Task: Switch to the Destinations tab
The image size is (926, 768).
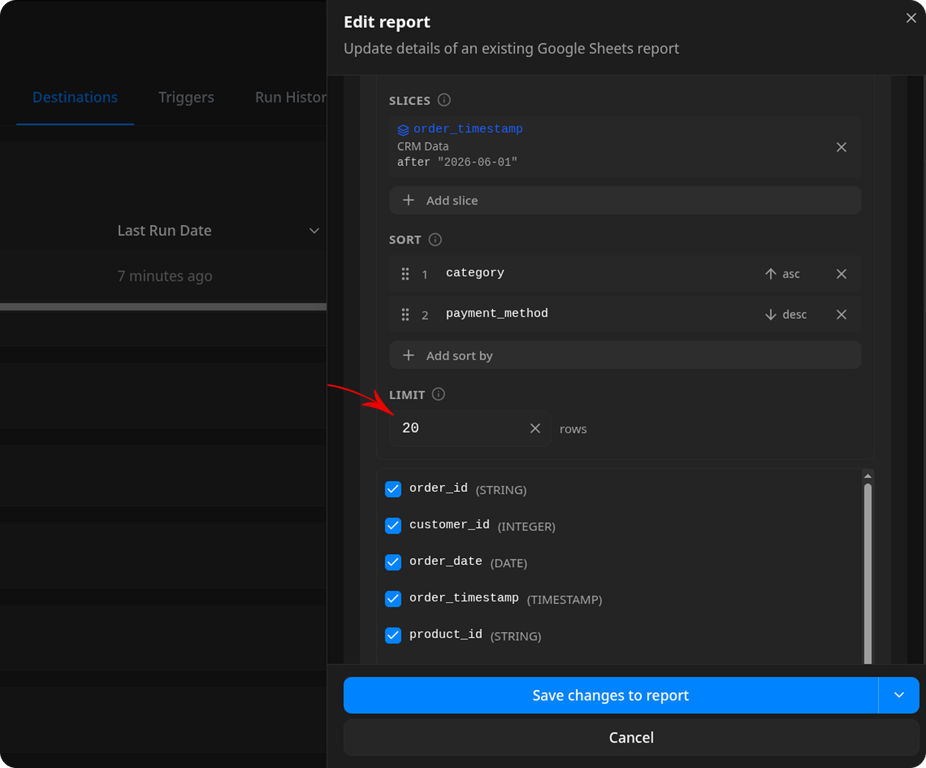Action: click(x=75, y=97)
